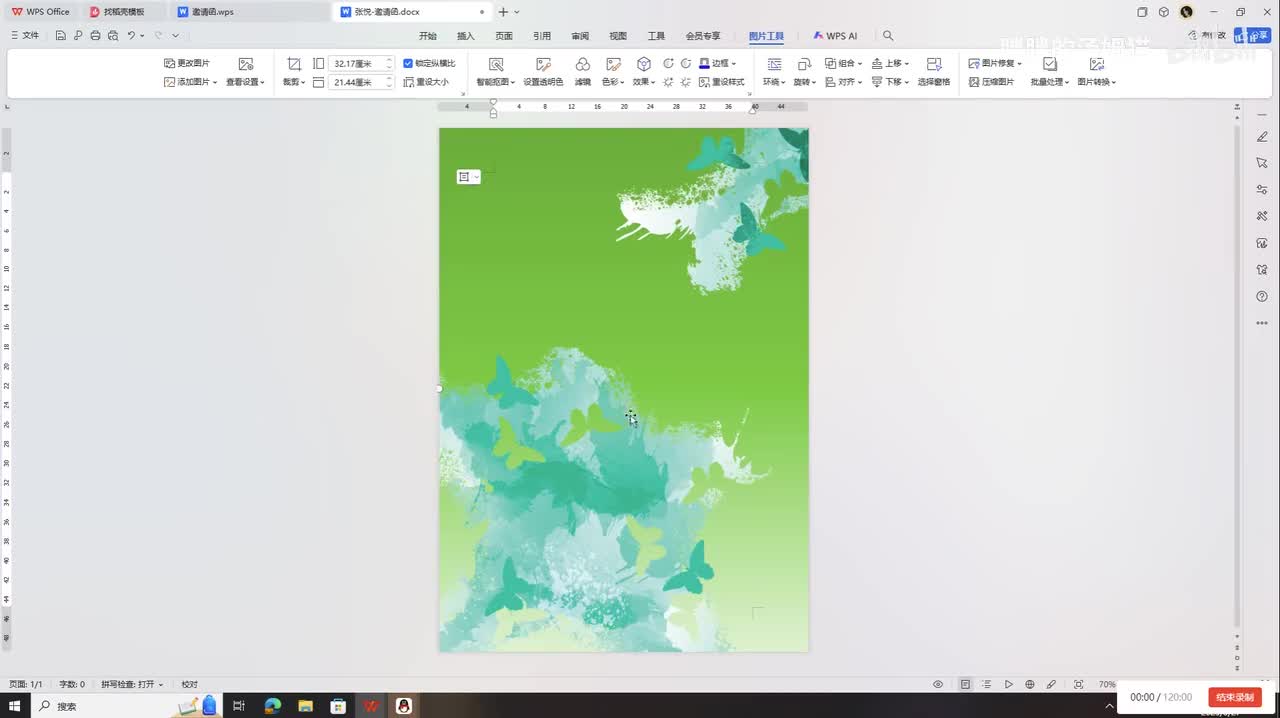Click the new tab plus button

pos(503,12)
